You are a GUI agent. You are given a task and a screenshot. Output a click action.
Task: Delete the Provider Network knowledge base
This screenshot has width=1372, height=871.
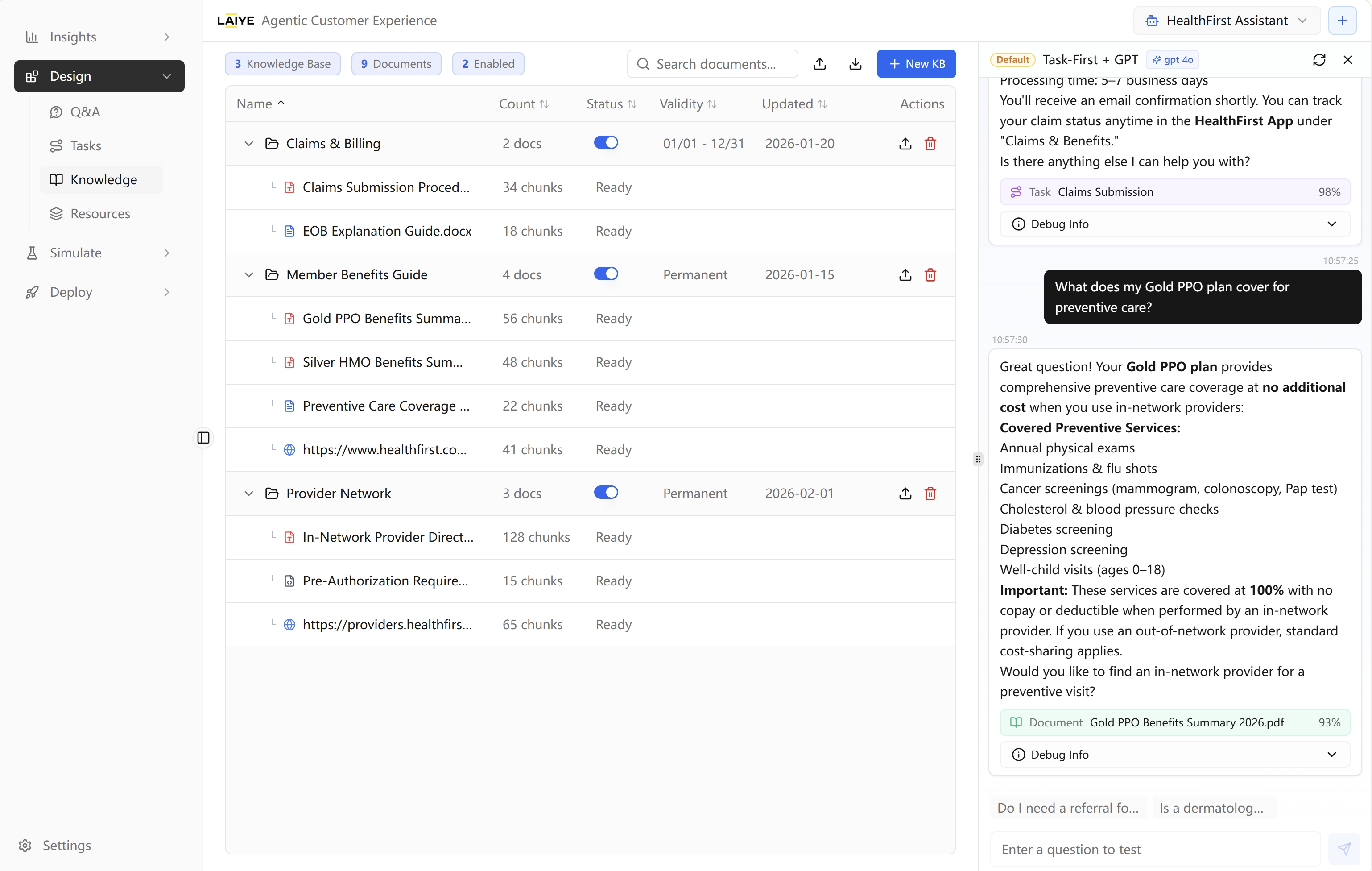click(x=930, y=493)
